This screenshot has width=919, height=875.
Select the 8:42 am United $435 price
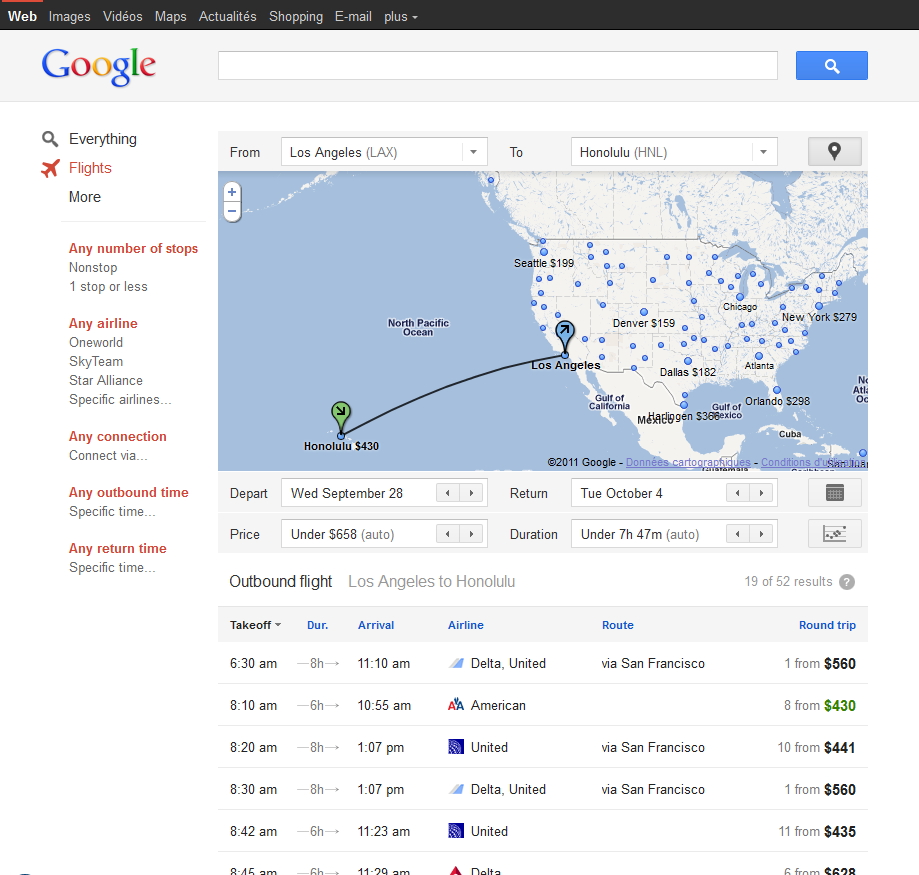pos(839,831)
